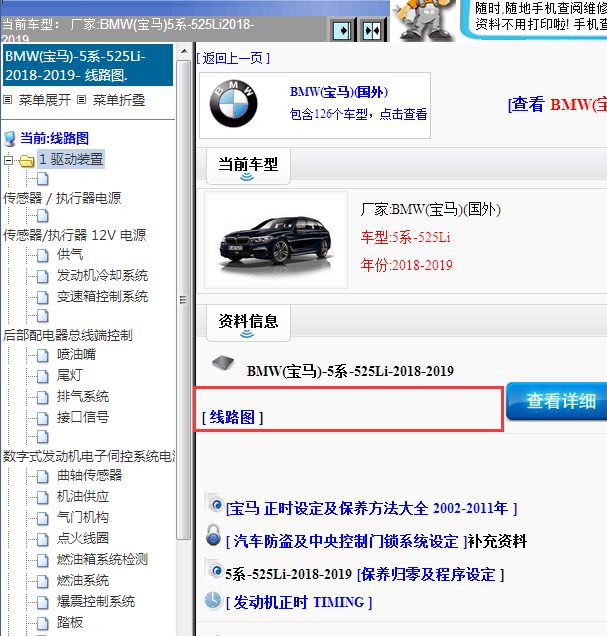Click 菜单展开 to expand all menus

pyautogui.click(x=45, y=100)
